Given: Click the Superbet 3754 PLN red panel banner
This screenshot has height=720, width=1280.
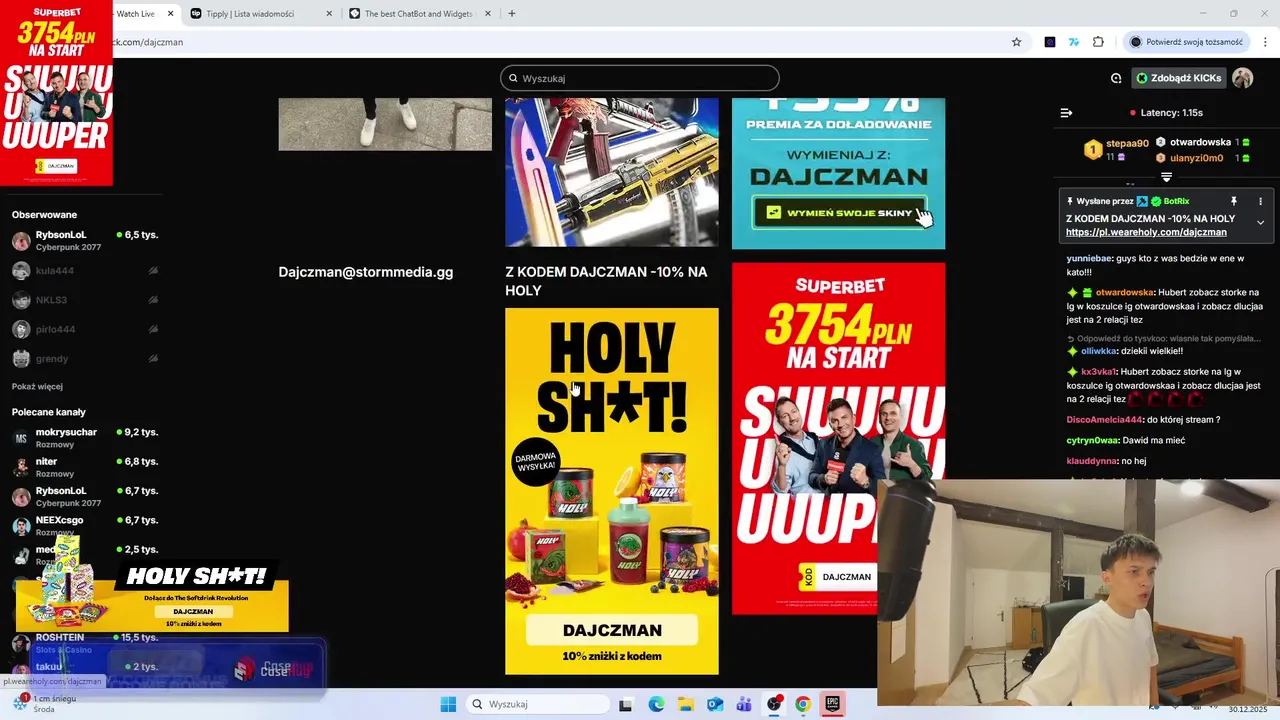Looking at the screenshot, I should [838, 438].
